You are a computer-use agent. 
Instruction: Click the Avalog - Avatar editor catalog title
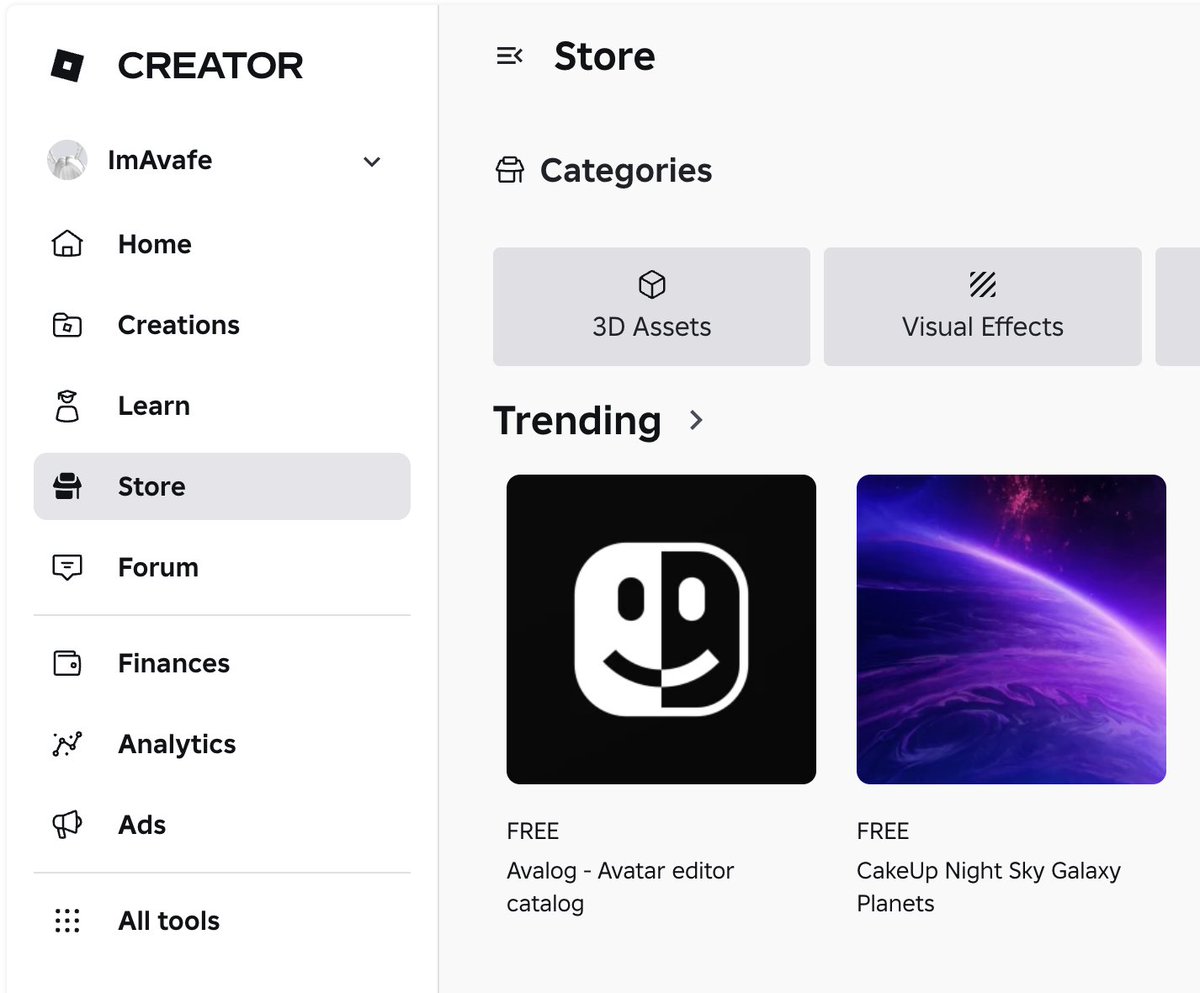tap(620, 887)
